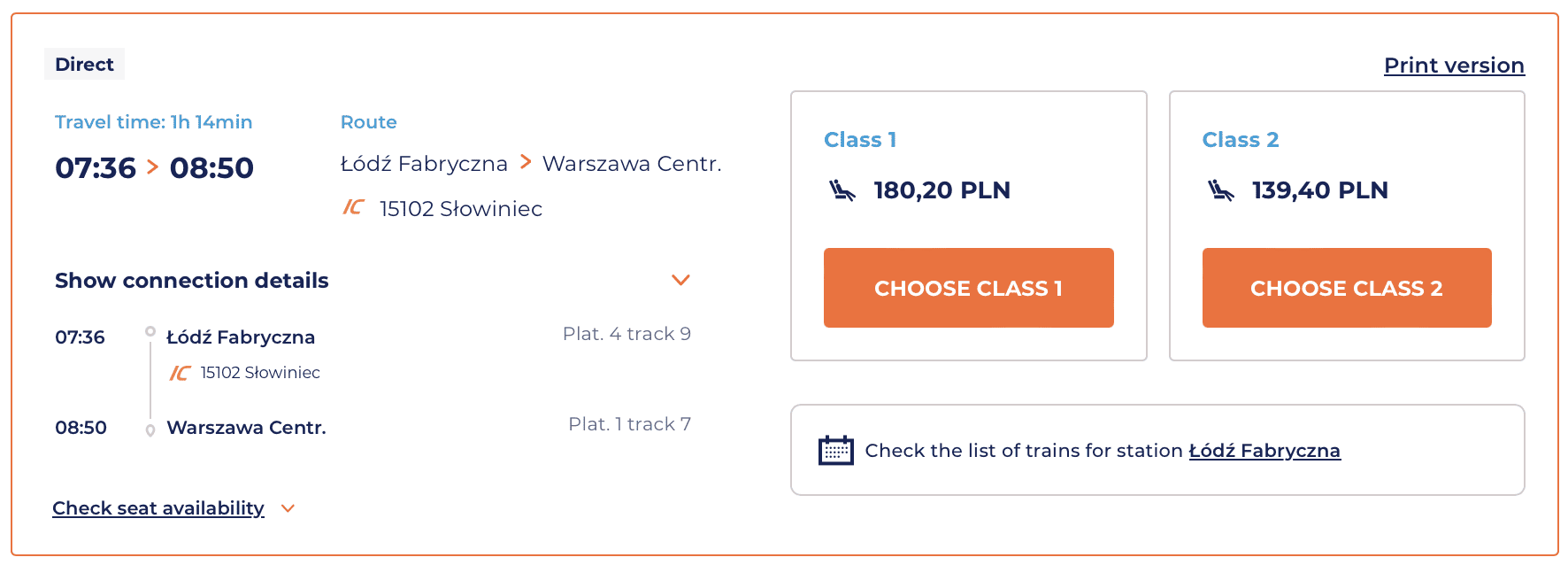Select the Class 2 price 139,40 PLN
This screenshot has height=565, width=1568.
[x=1319, y=190]
